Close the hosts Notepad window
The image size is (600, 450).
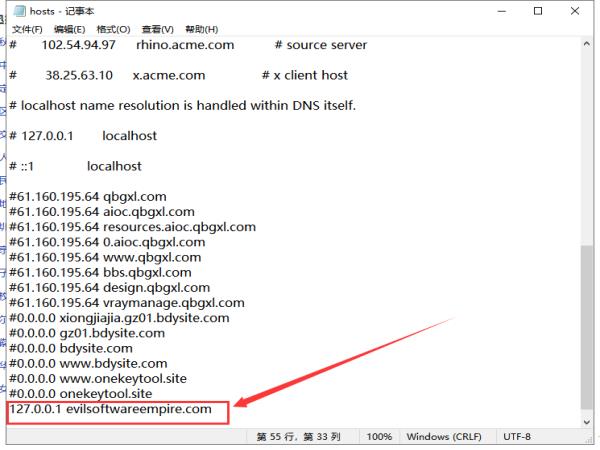pos(574,11)
